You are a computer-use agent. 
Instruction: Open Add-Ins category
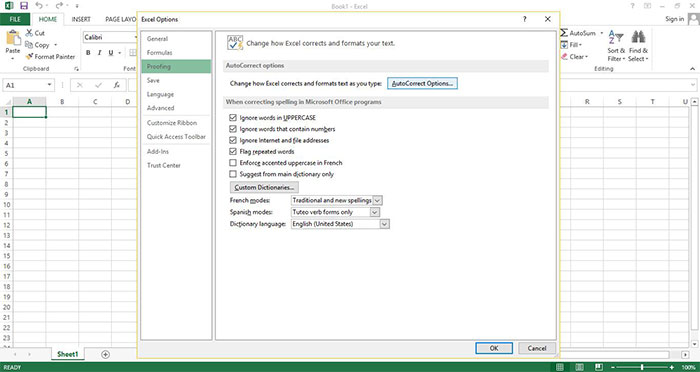[158, 151]
